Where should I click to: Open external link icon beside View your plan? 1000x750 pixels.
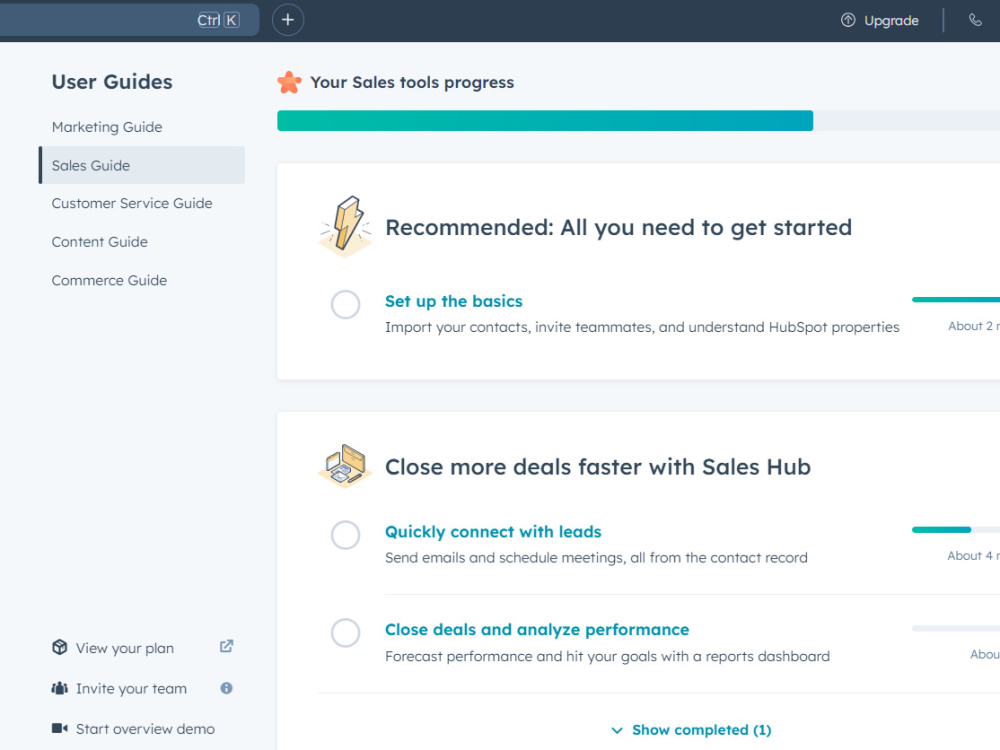tap(226, 647)
